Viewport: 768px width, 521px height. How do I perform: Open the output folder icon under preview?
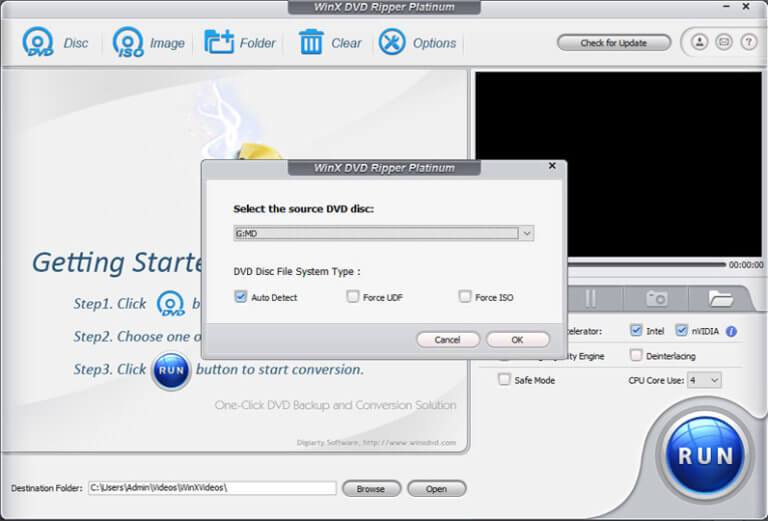click(x=720, y=298)
